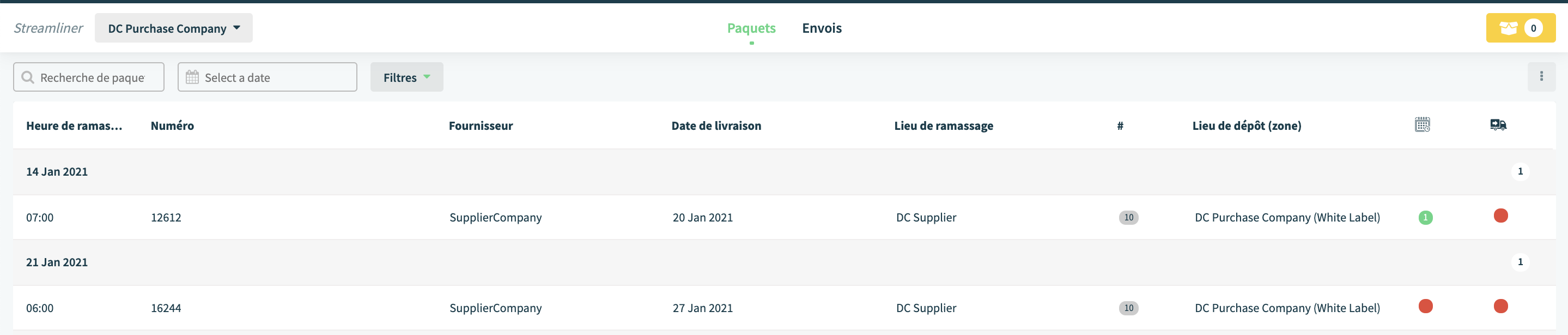Image resolution: width=1568 pixels, height=335 pixels.
Task: Open package number 16244 row
Action: pos(784,308)
